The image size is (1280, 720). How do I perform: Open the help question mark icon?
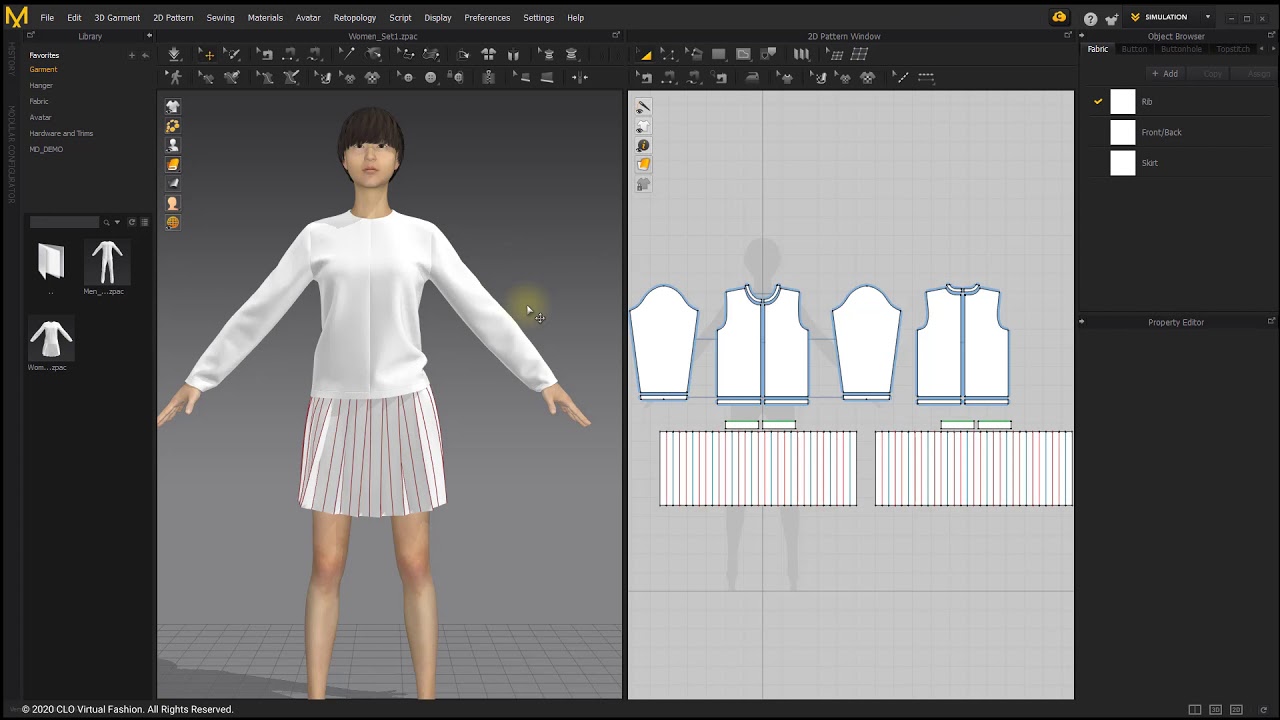[1090, 18]
